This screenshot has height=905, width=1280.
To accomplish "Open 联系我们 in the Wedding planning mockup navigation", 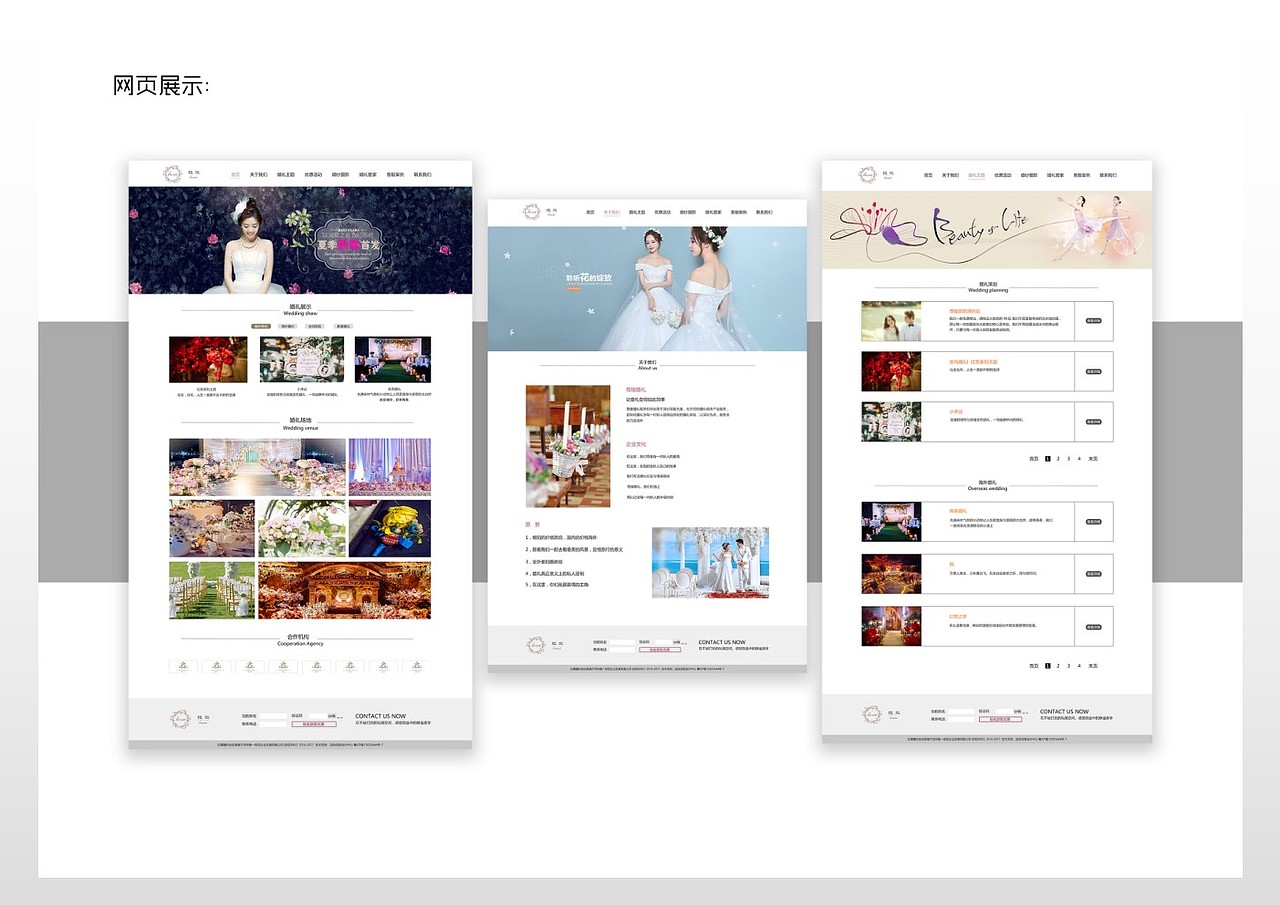I will pyautogui.click(x=1107, y=175).
